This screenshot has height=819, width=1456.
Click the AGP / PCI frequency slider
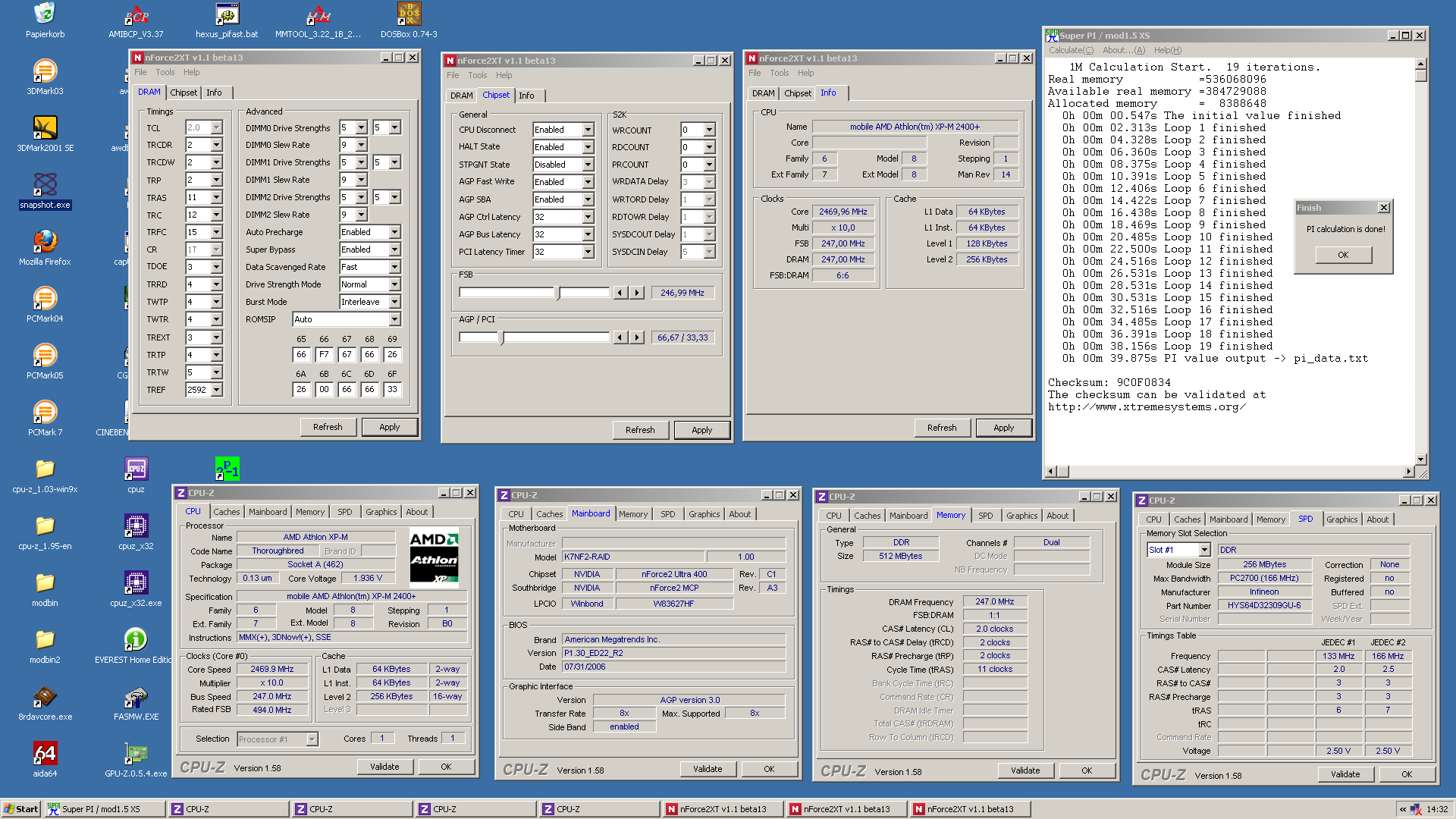[x=534, y=337]
